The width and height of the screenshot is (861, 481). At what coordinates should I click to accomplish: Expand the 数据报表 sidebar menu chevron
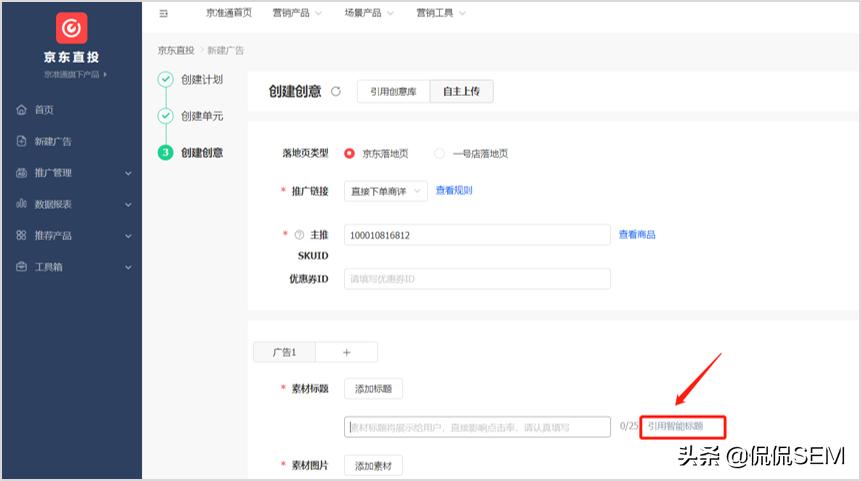128,205
